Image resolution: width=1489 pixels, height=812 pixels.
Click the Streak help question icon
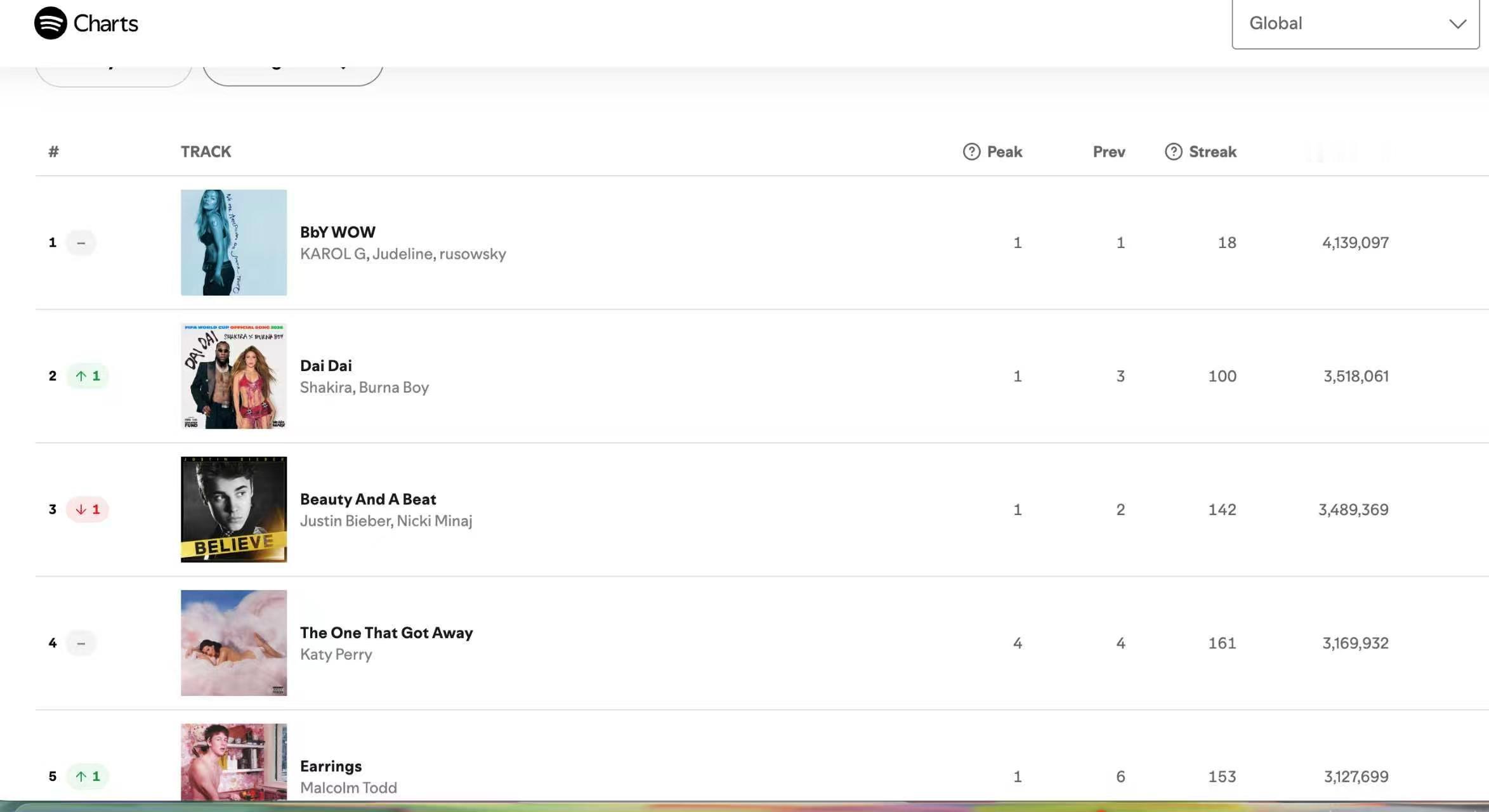1173,152
